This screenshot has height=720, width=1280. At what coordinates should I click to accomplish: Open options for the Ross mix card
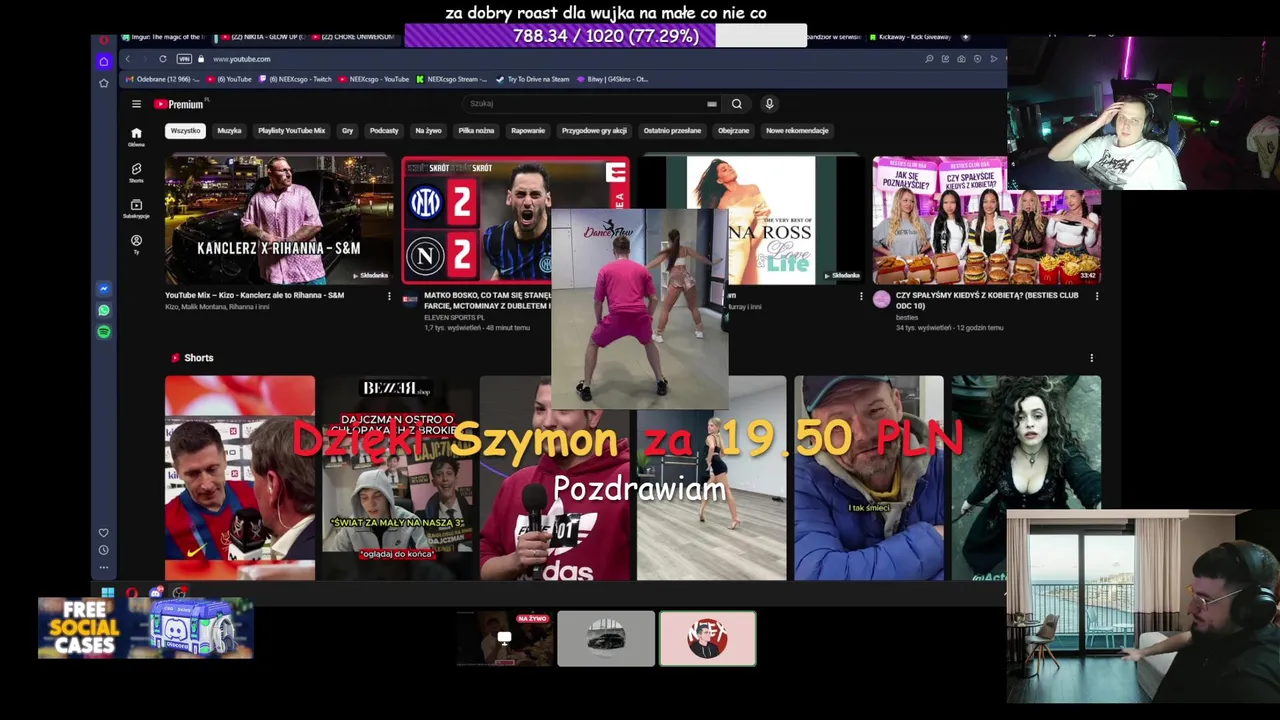[x=861, y=296]
